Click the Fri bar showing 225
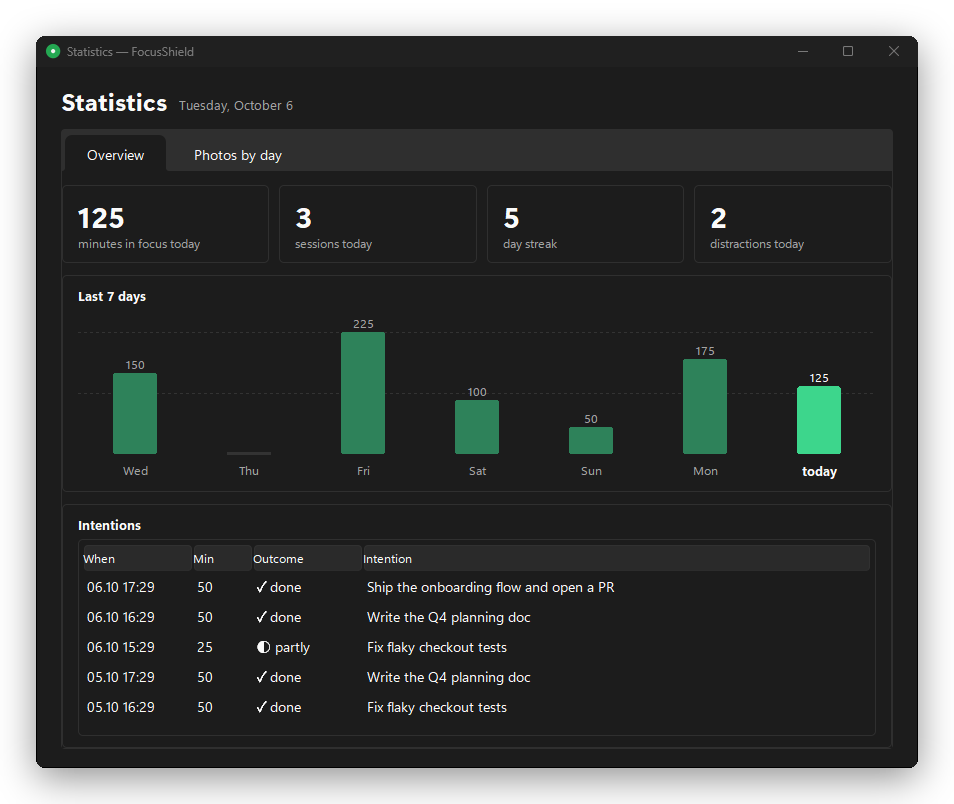The image size is (954, 804). point(363,393)
